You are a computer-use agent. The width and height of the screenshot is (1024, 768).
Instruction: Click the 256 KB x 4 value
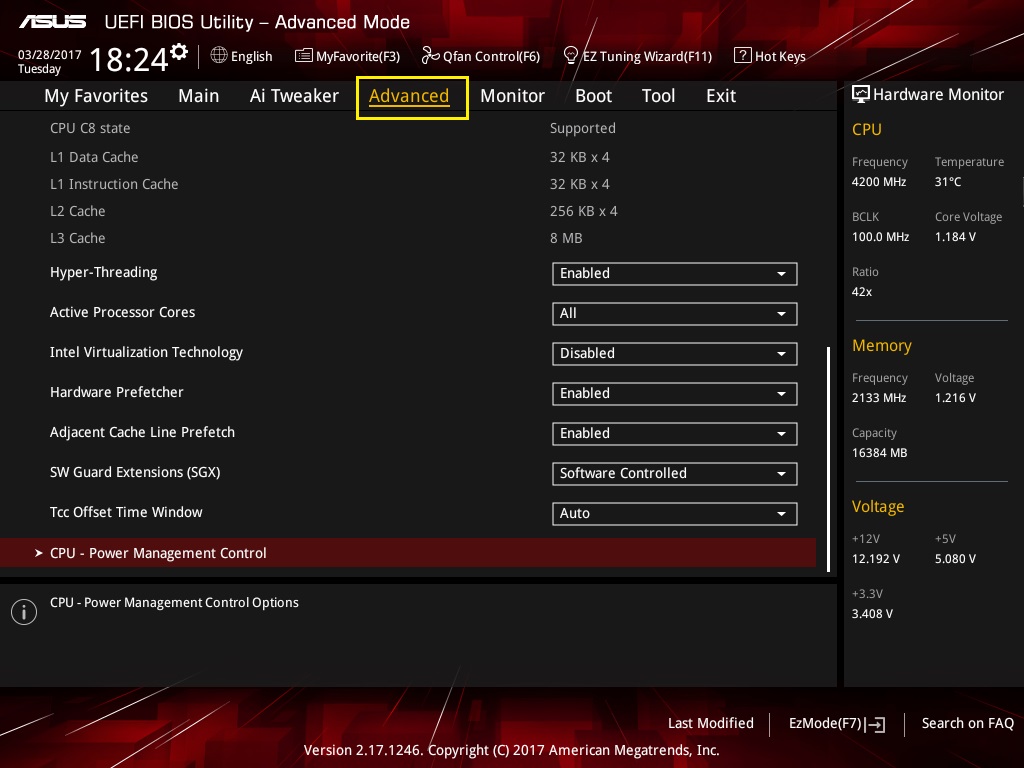pyautogui.click(x=583, y=211)
